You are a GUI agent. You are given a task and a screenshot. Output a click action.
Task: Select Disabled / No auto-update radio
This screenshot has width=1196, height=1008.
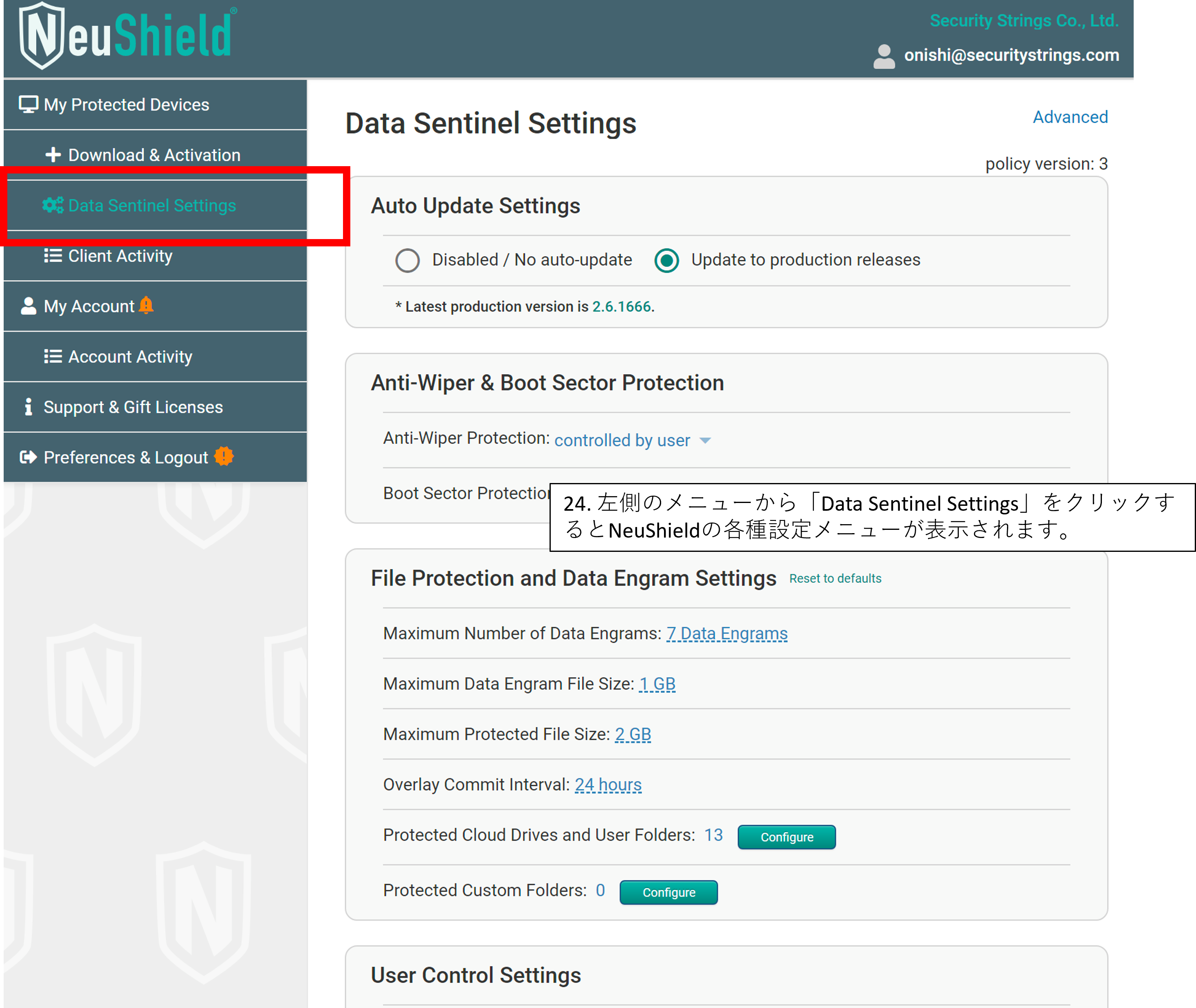[407, 261]
